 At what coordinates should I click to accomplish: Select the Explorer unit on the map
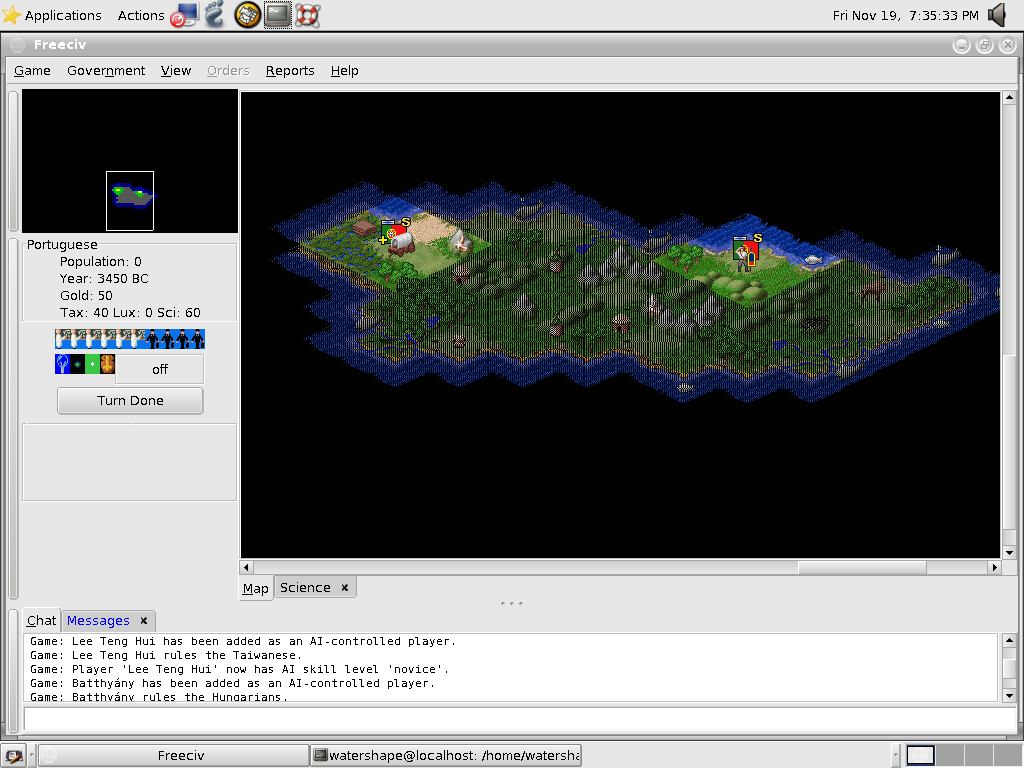pyautogui.click(x=743, y=257)
